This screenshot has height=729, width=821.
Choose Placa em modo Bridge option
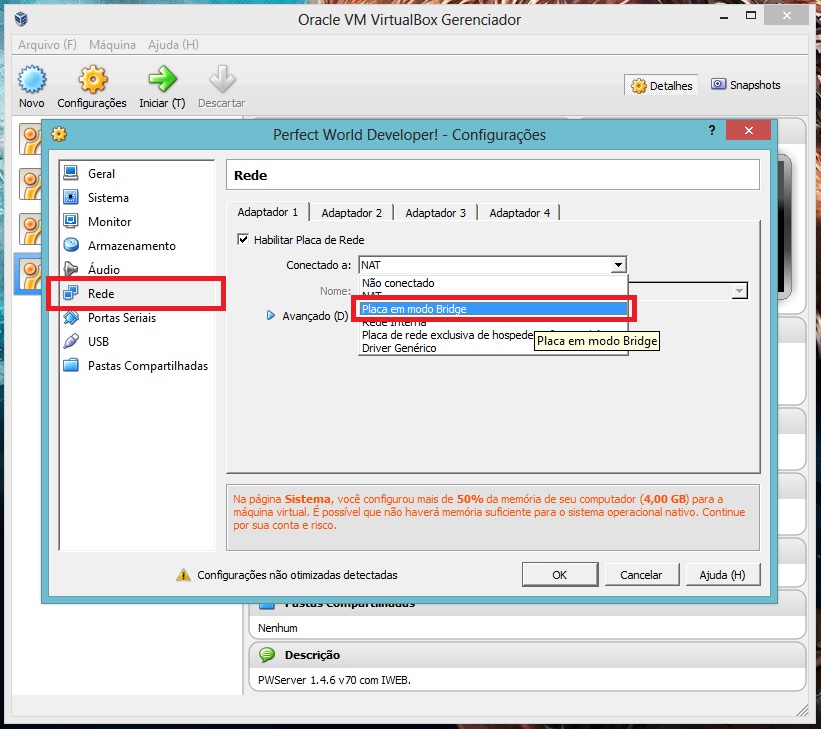click(494, 309)
